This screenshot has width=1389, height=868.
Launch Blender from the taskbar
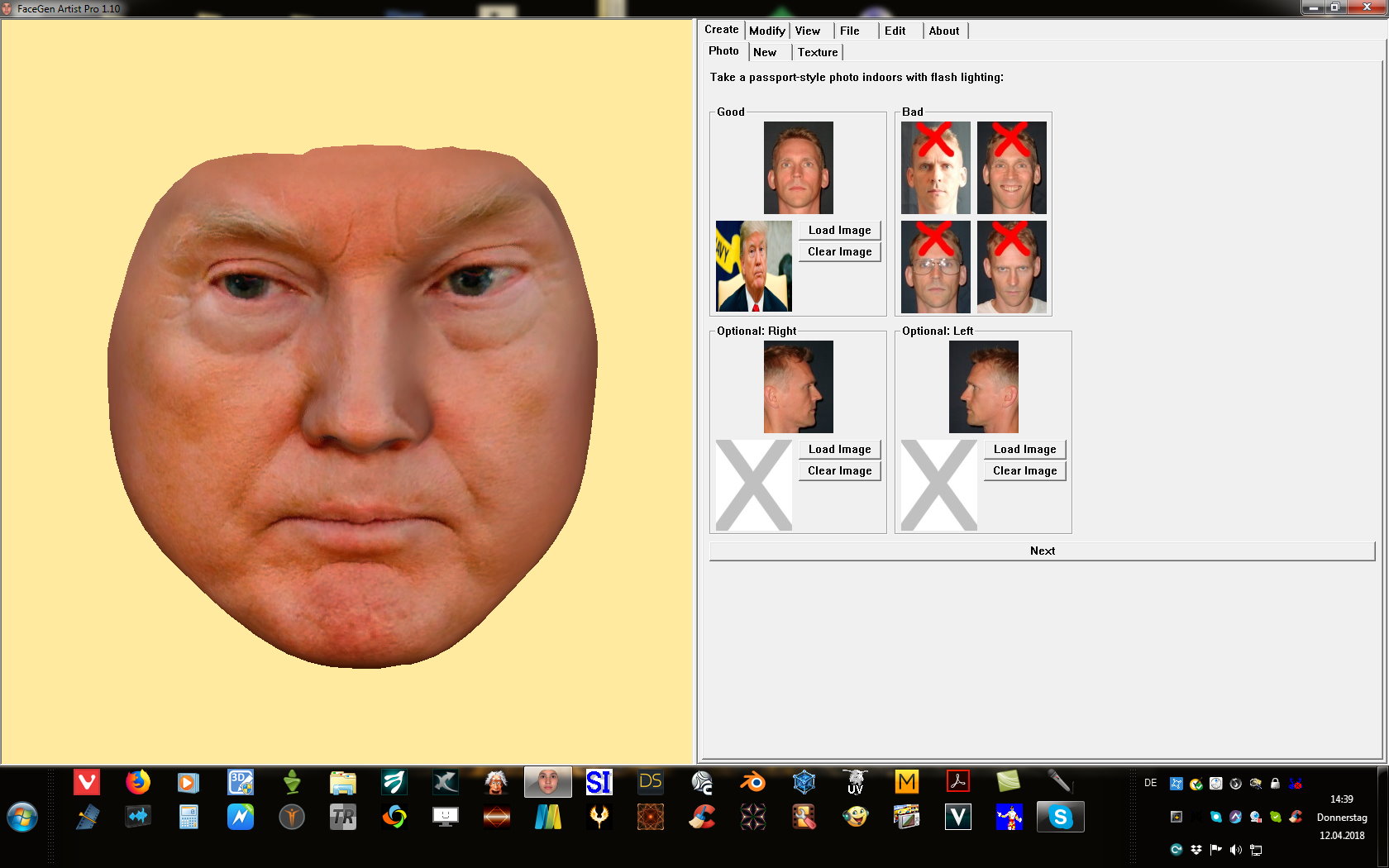tap(752, 781)
